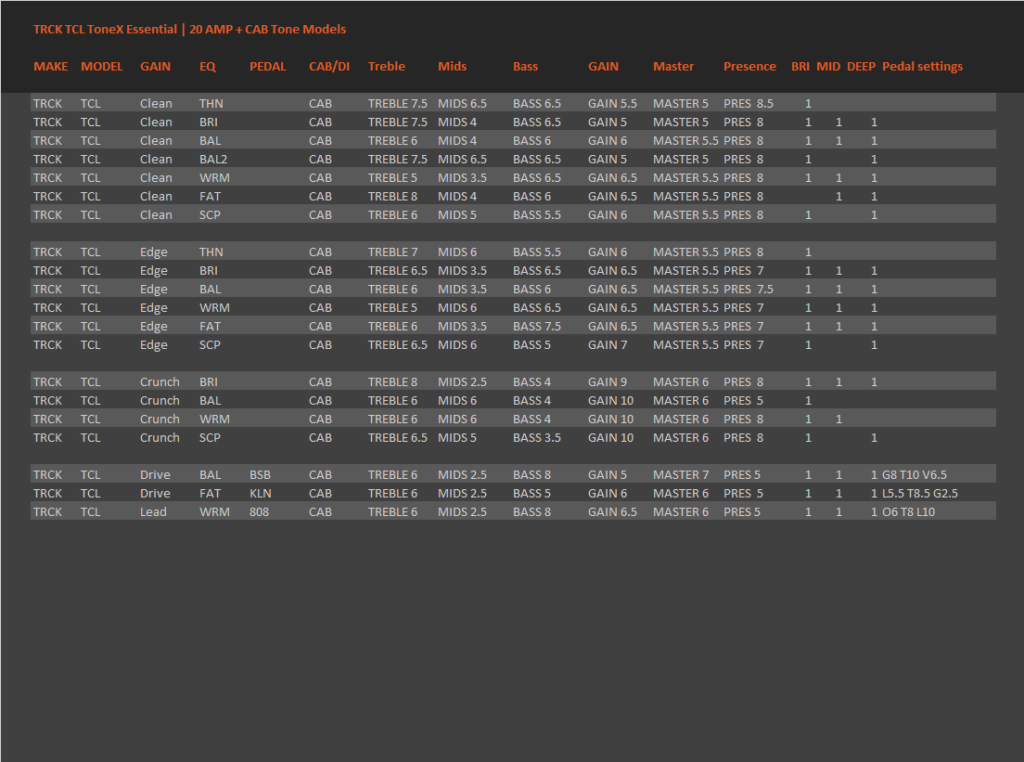1024x762 pixels.
Task: Select 'SCP' in the Crunch SCP row
Action: [x=210, y=437]
